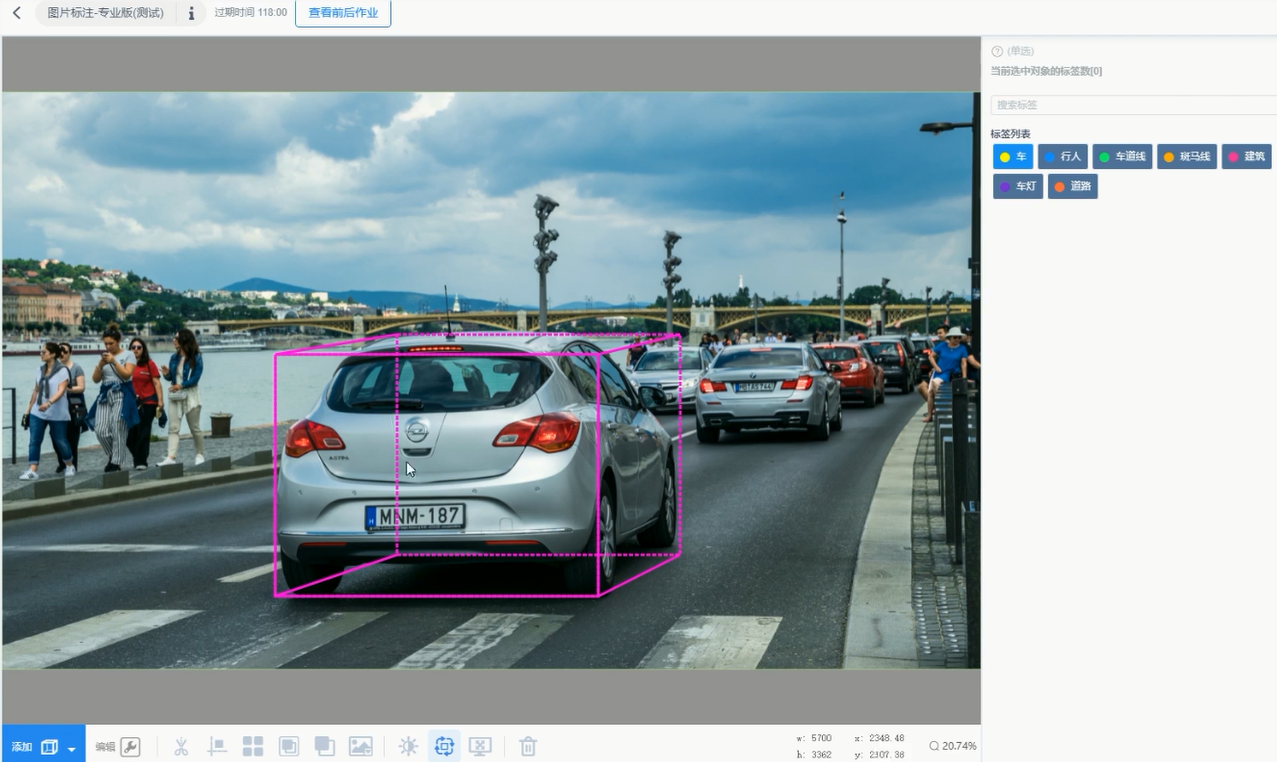
Task: Toggle the highlighted fit-to-screen icon
Action: [444, 746]
